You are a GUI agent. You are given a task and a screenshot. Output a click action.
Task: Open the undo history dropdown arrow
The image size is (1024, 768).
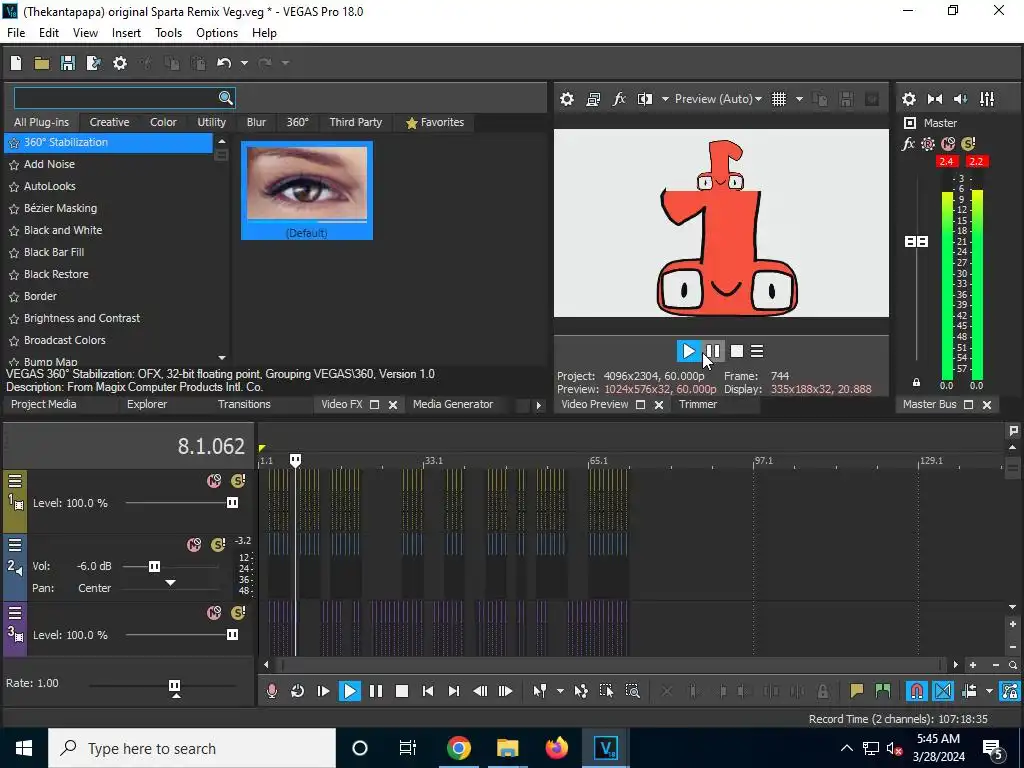pos(244,63)
